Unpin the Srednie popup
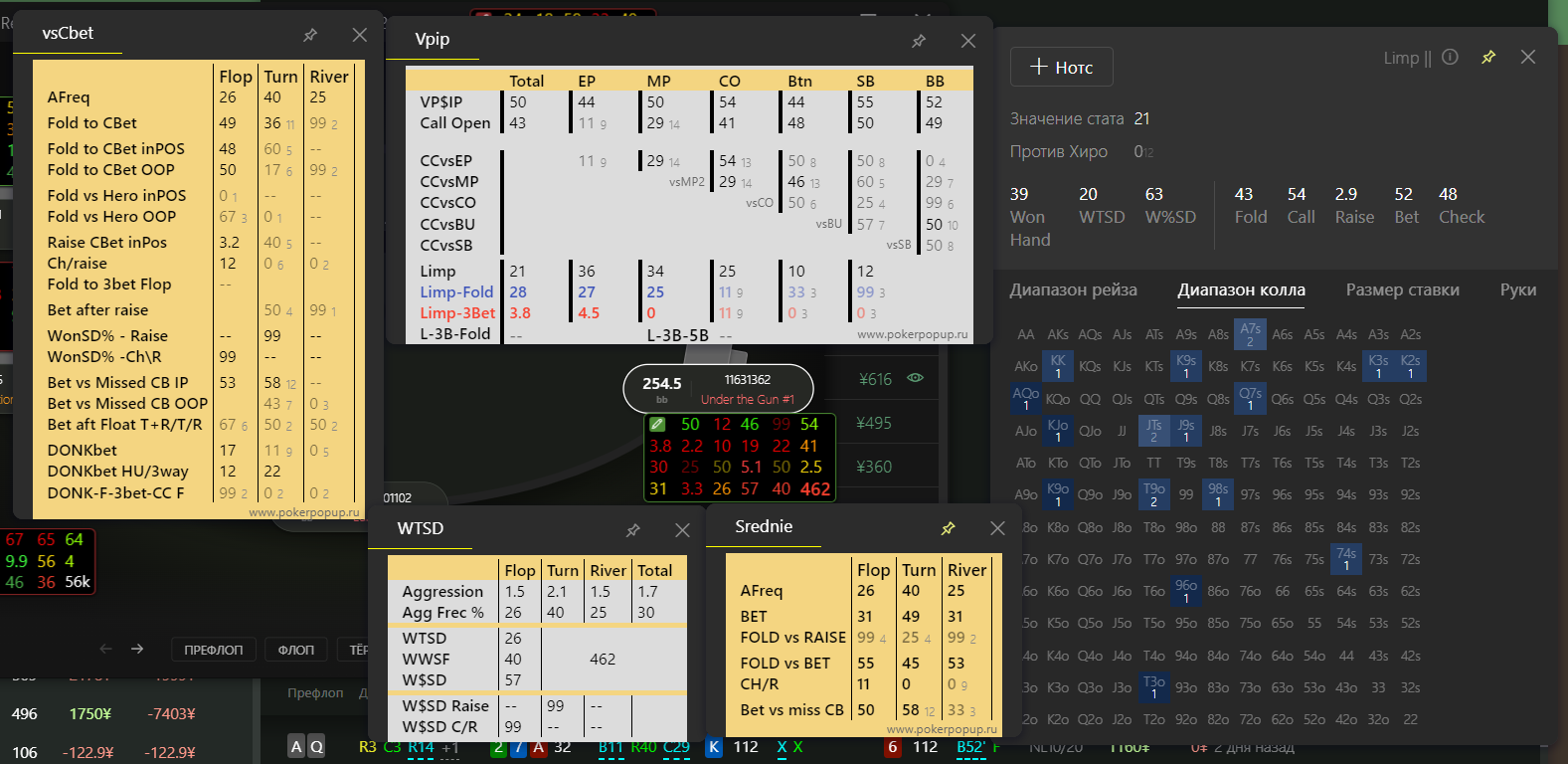 (949, 528)
